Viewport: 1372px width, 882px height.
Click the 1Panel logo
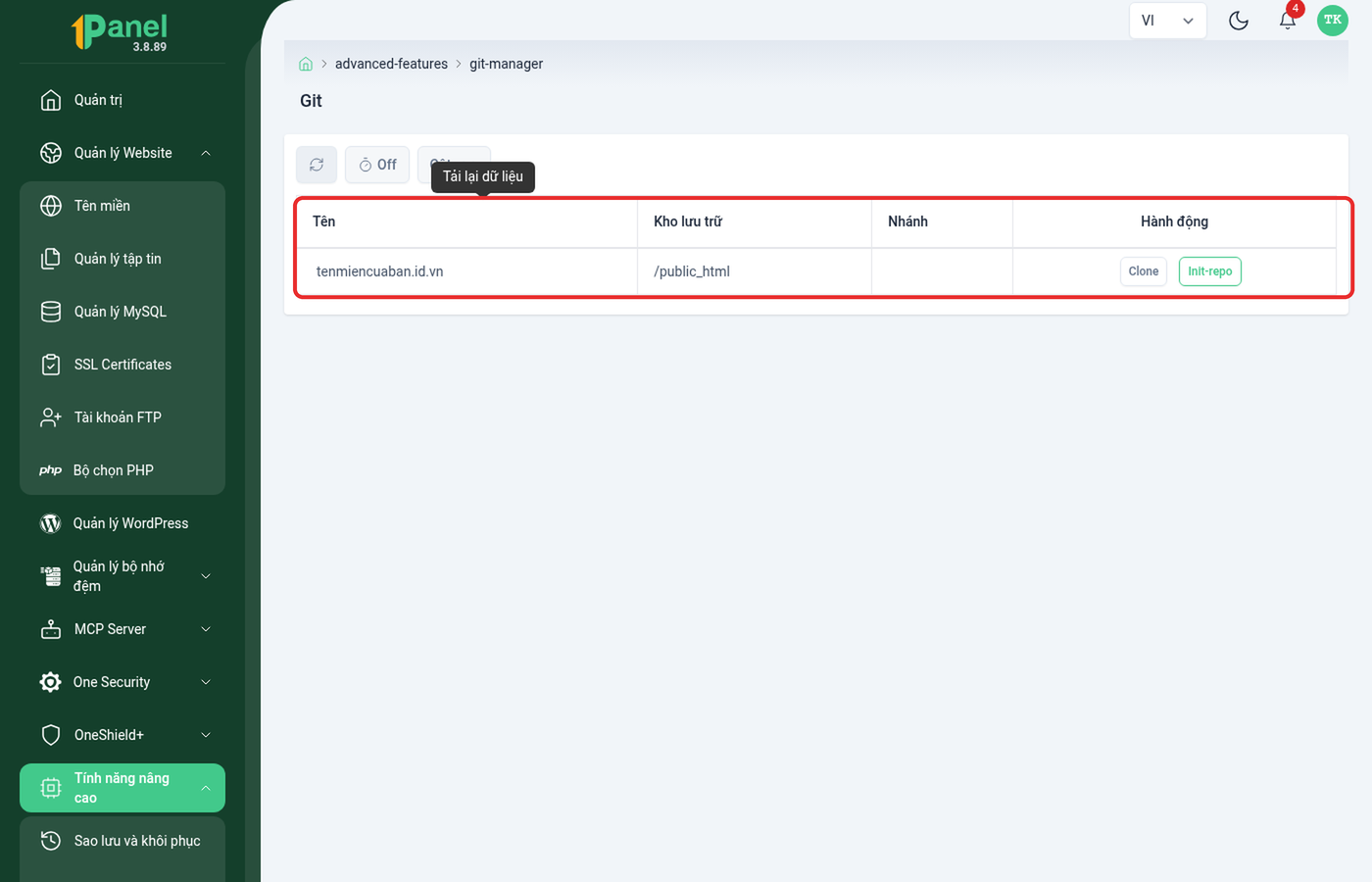120,31
